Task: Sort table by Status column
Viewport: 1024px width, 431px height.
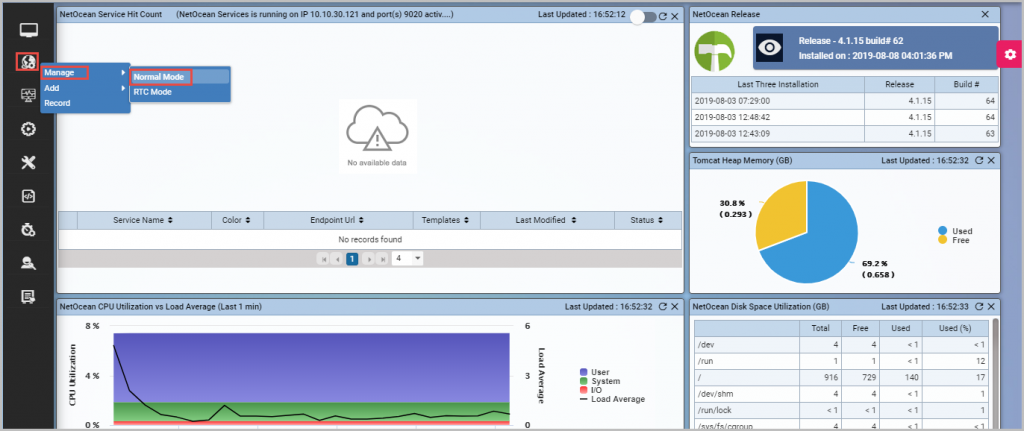Action: (647, 220)
